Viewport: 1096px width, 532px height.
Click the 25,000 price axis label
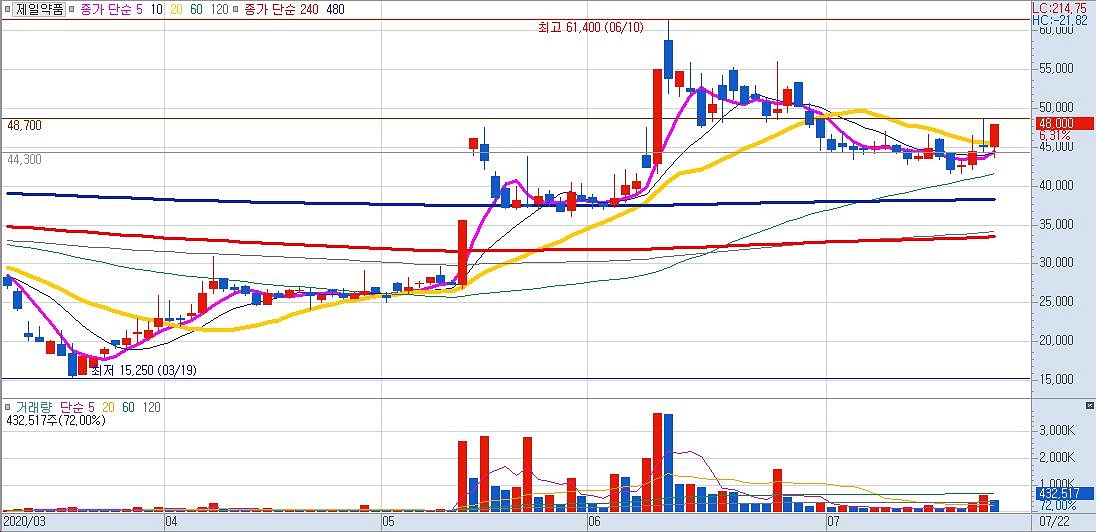pos(1057,302)
